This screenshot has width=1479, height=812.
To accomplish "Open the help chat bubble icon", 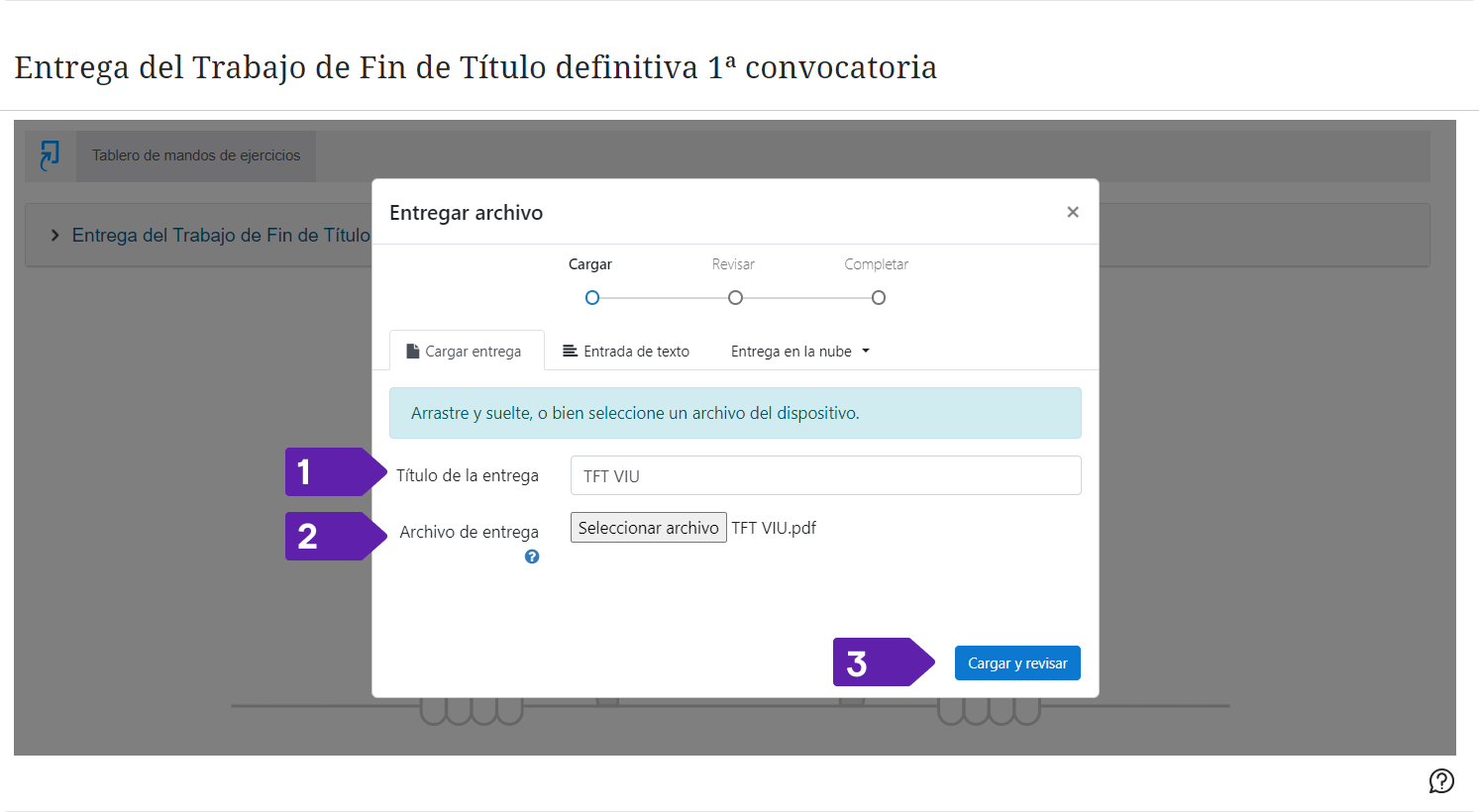I will click(1441, 781).
